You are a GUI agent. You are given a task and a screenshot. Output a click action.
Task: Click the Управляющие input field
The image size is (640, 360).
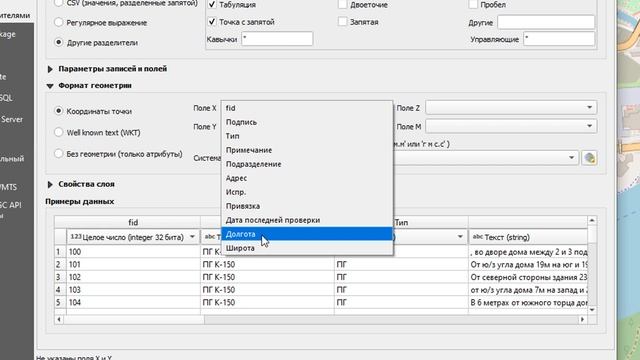click(x=559, y=39)
